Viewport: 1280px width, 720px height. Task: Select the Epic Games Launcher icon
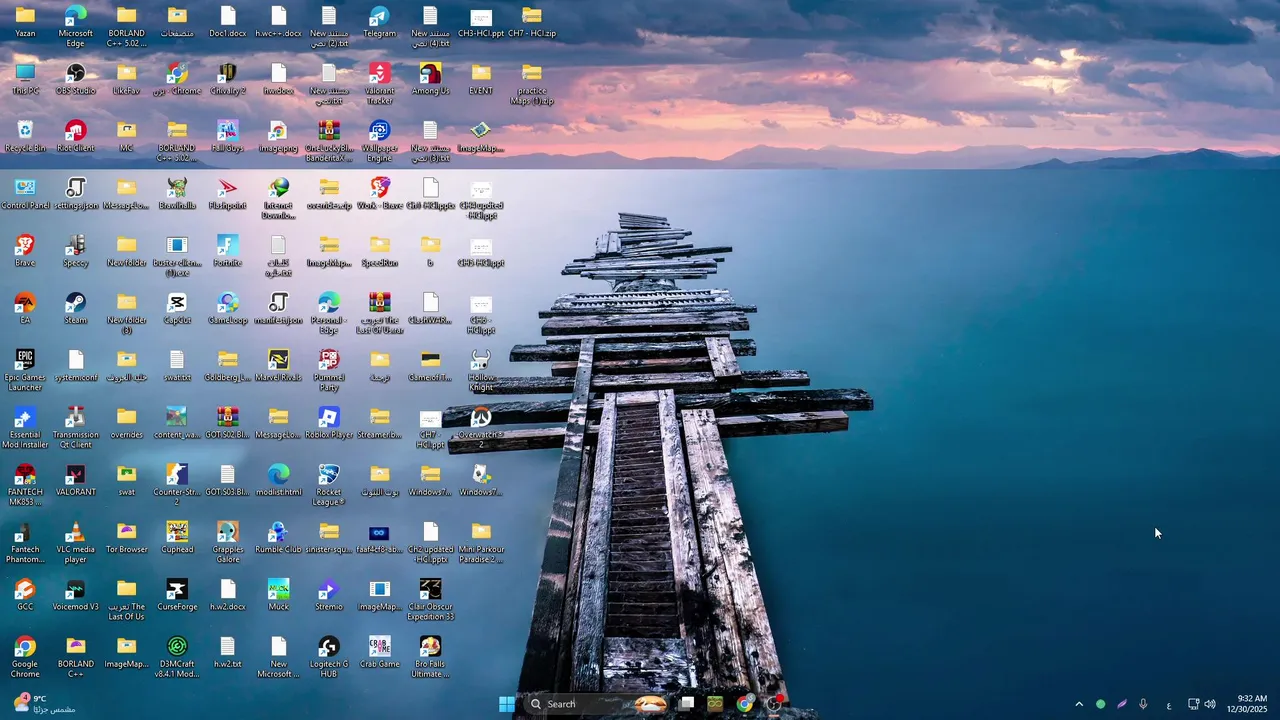coord(25,370)
